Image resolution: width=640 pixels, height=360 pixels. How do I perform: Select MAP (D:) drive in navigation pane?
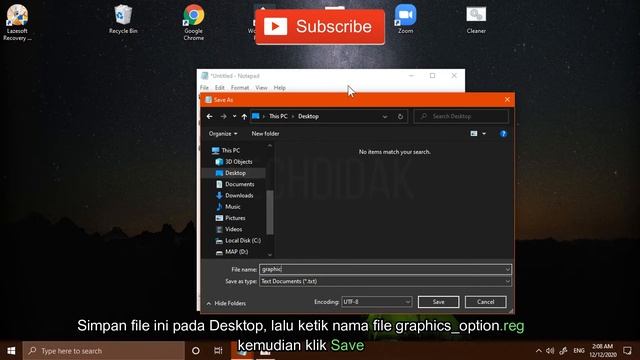pyautogui.click(x=236, y=252)
